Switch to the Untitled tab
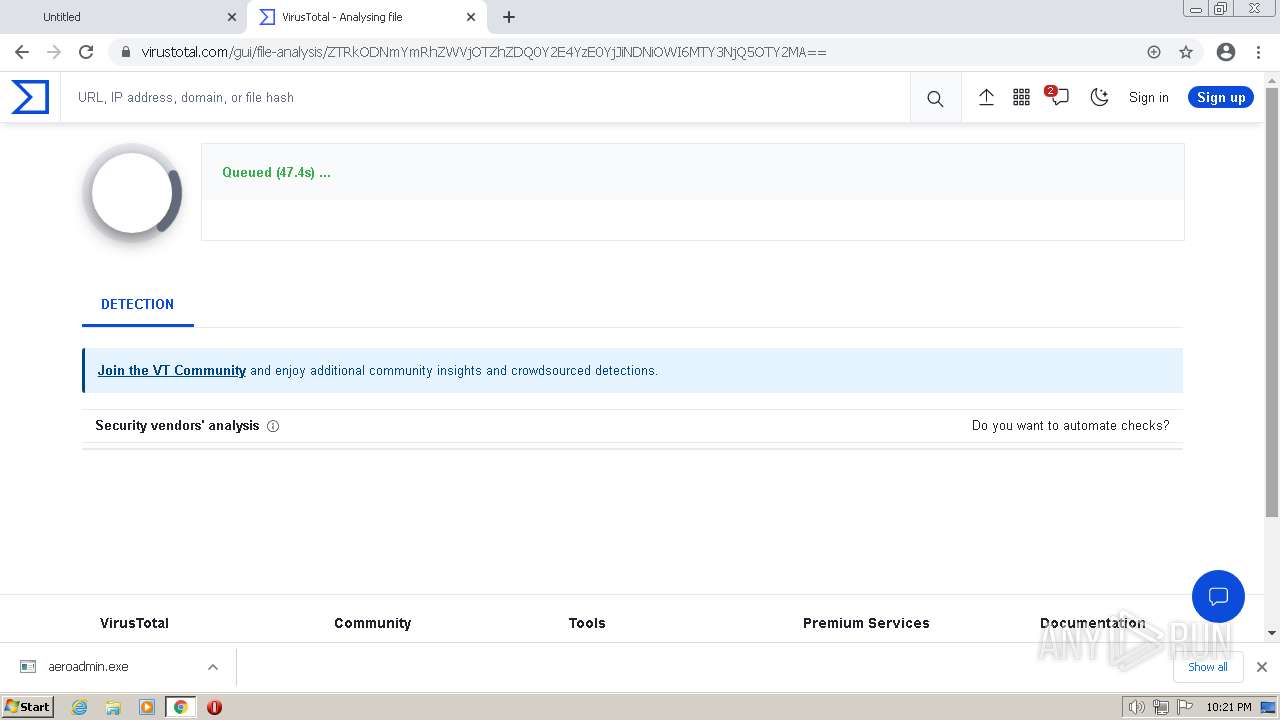1280x720 pixels. click(x=122, y=17)
